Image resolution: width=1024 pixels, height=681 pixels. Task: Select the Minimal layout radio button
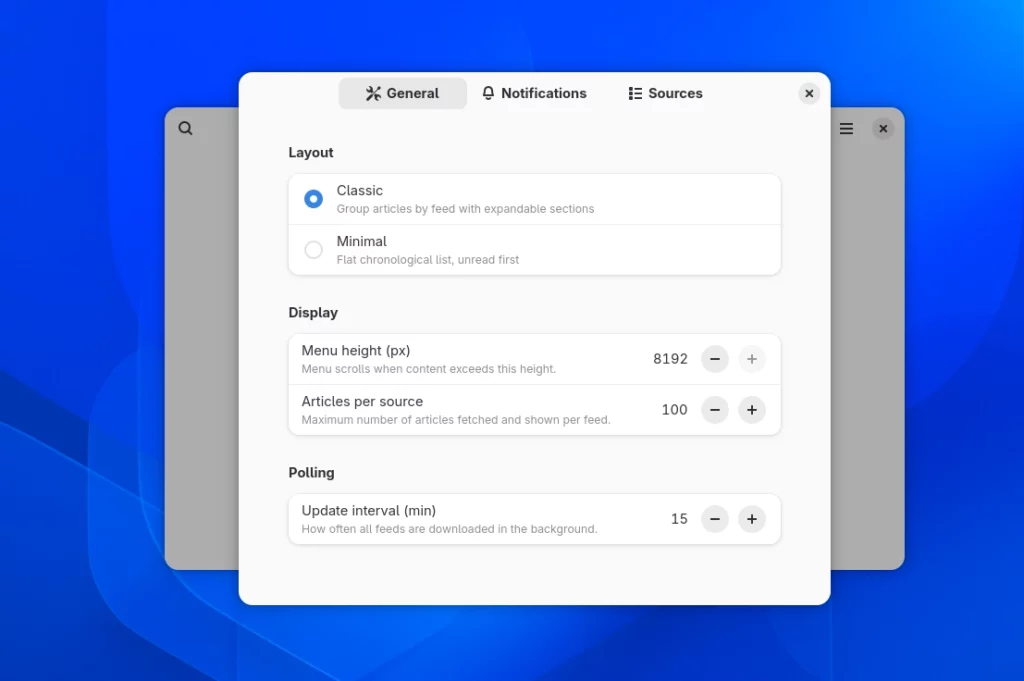[313, 249]
